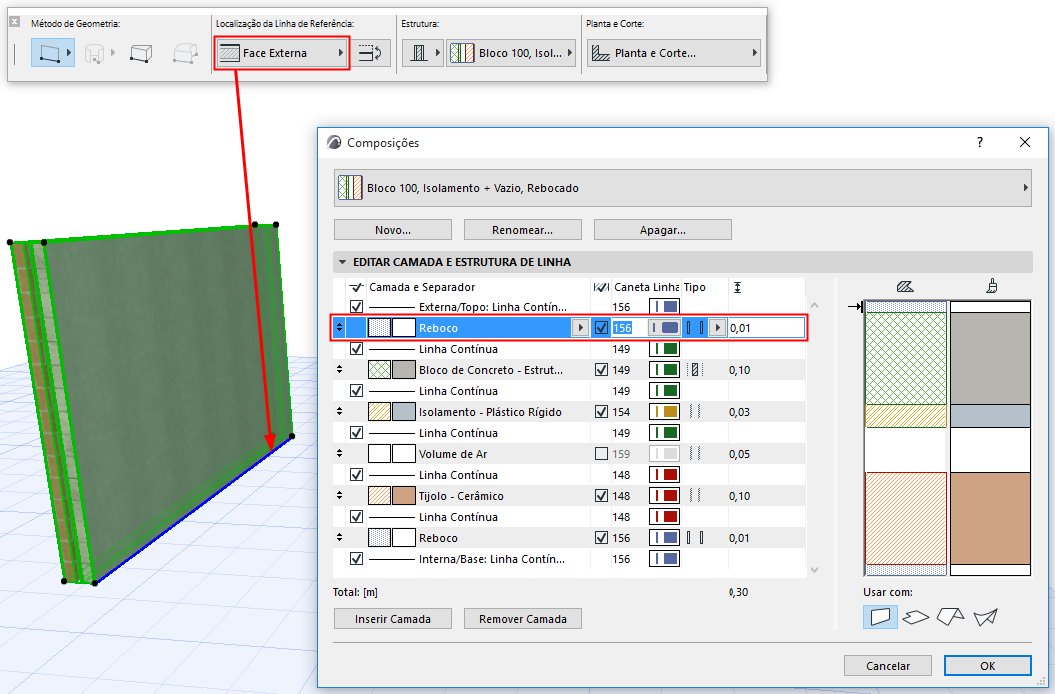Toggle end-line checkbox for Bloco de Concreto layer
This screenshot has width=1055, height=694.
tap(602, 370)
